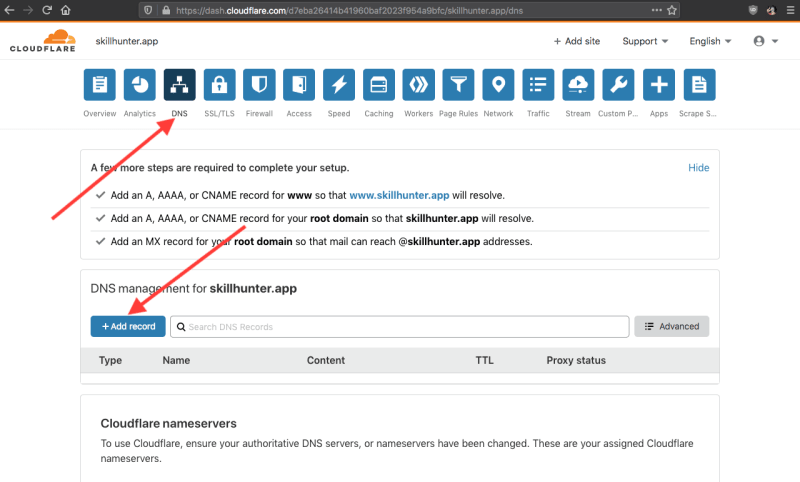The height and width of the screenshot is (482, 800).
Task: Reload the page with the refresh icon
Action: [x=47, y=10]
